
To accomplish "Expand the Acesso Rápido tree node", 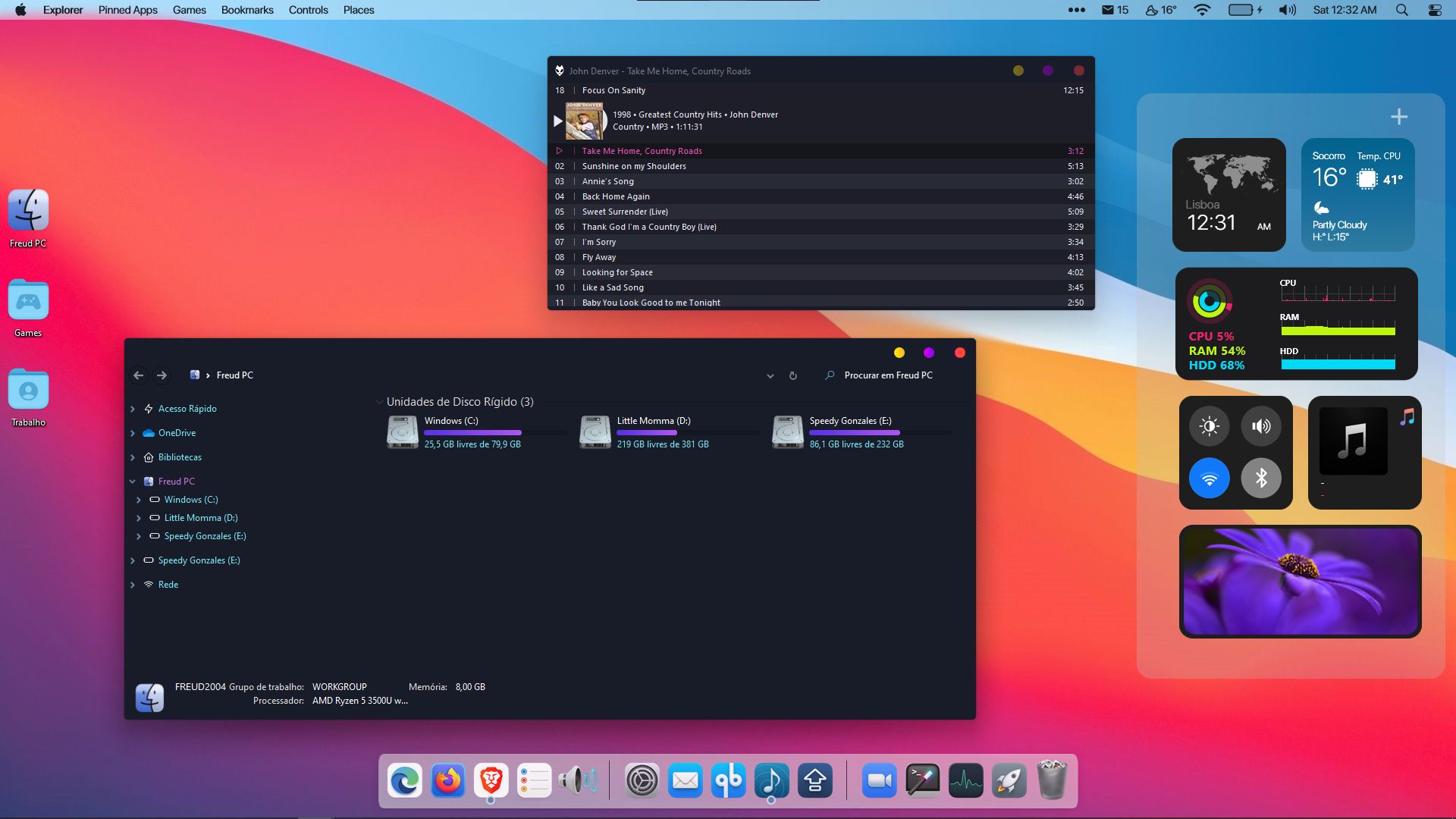I will pyautogui.click(x=133, y=409).
